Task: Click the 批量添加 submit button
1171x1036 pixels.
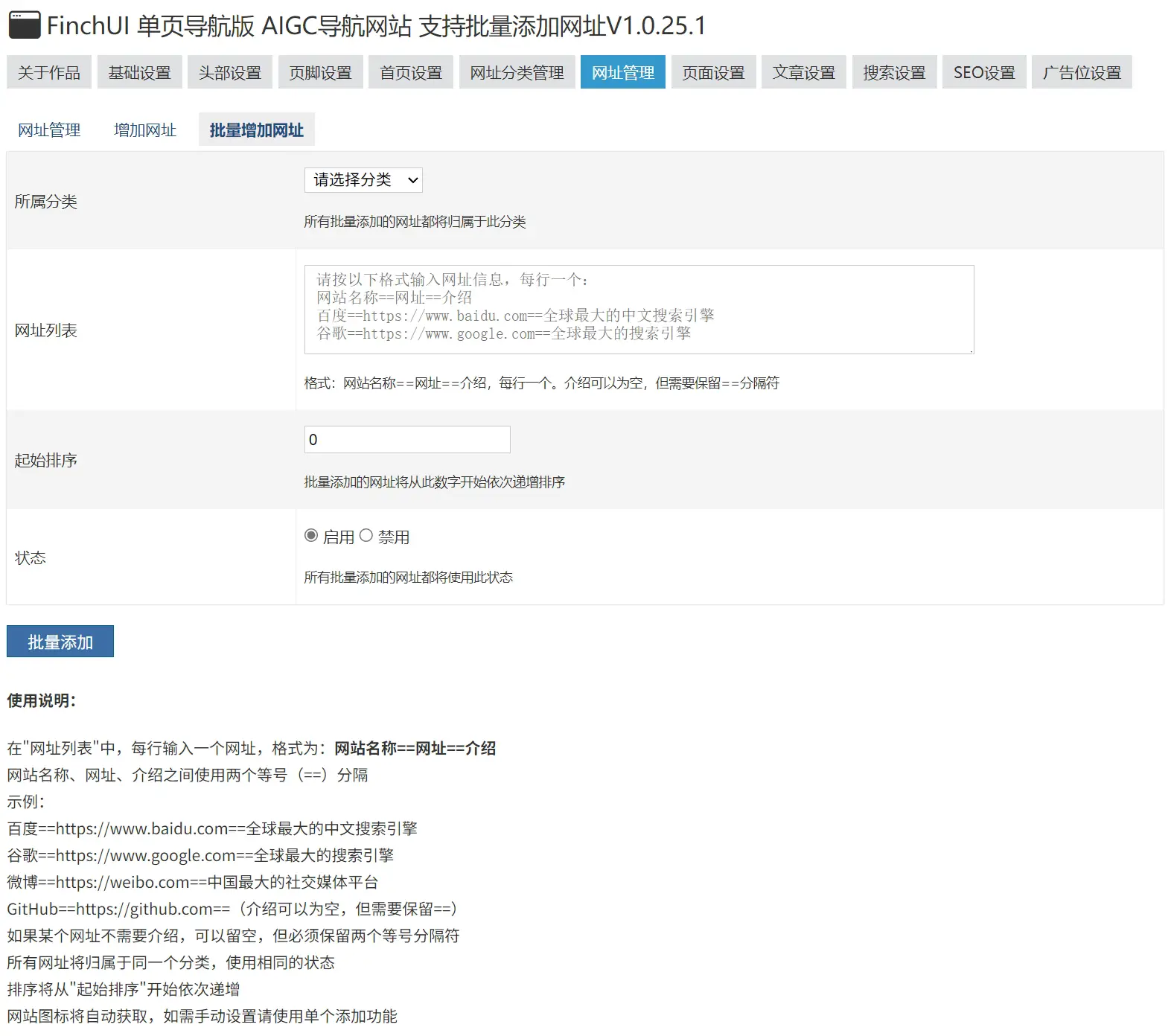Action: 60,642
